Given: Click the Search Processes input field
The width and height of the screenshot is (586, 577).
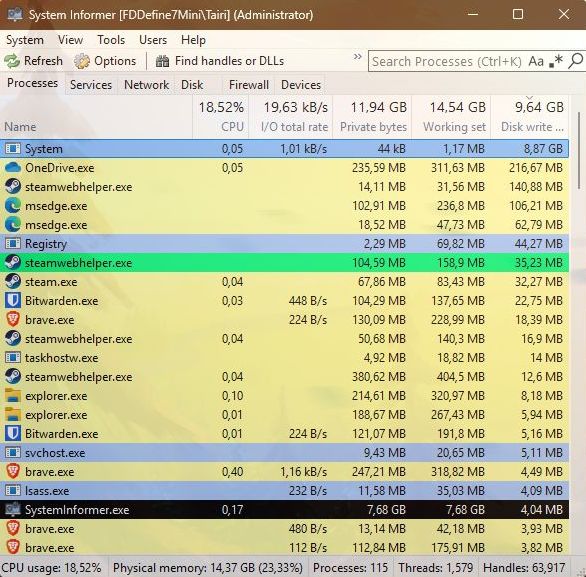Looking at the screenshot, I should 446,61.
